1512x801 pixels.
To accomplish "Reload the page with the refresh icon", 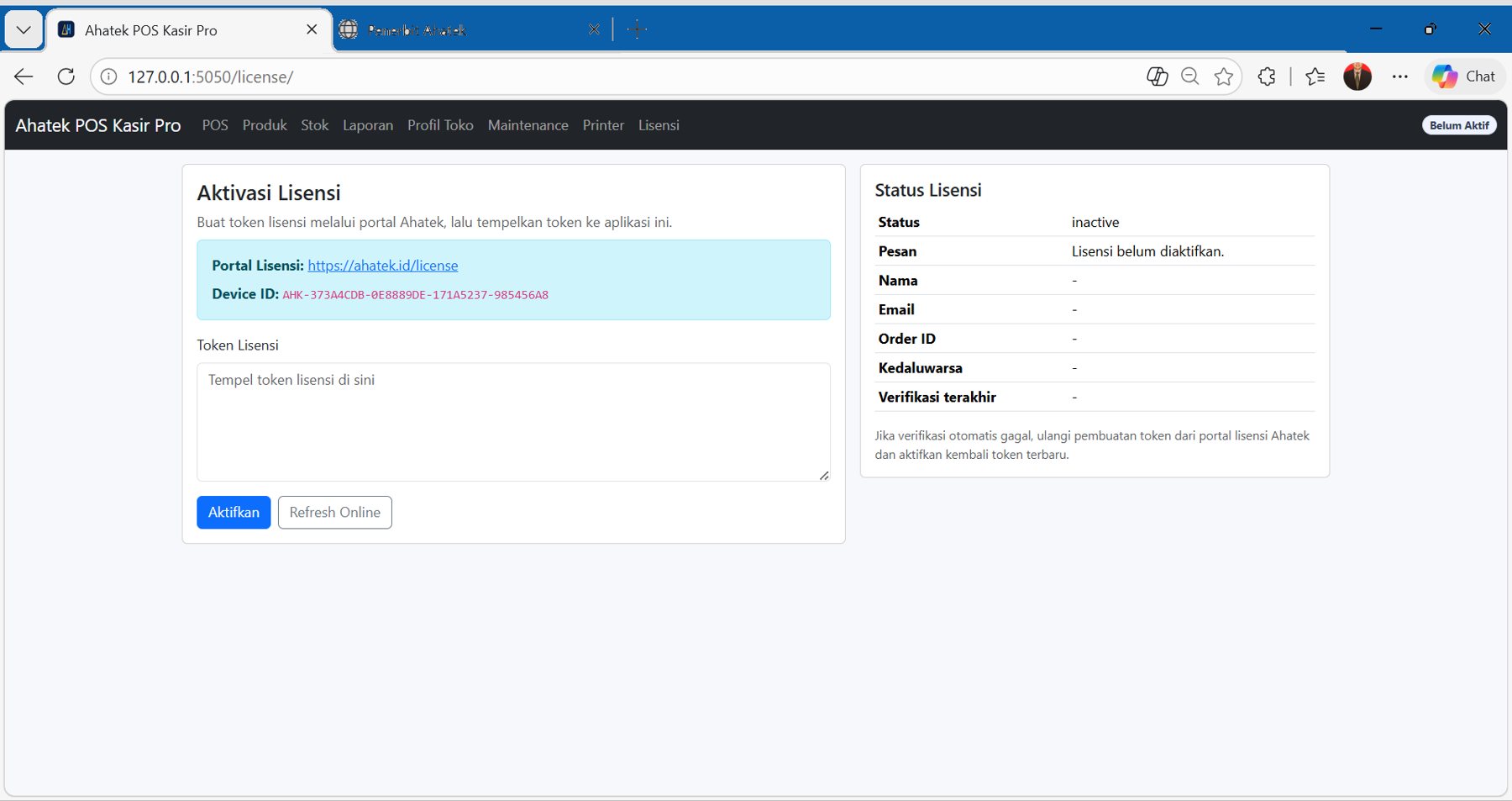I will coord(66,76).
